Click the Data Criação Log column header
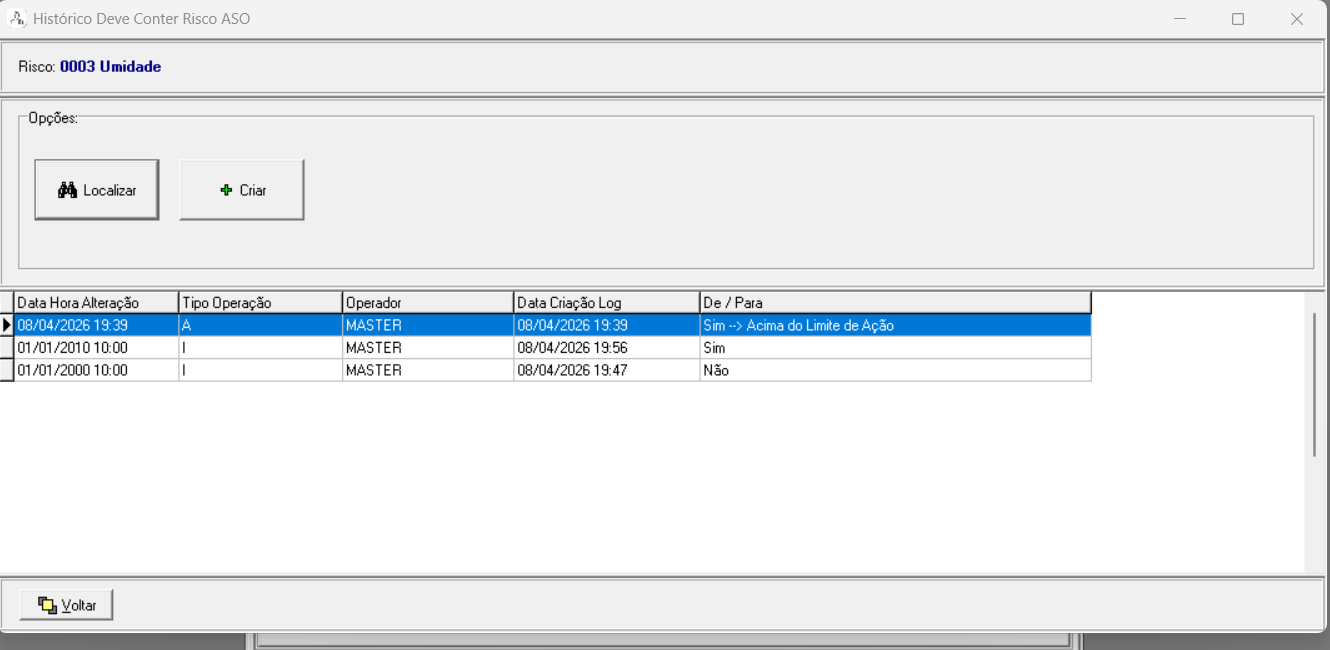 pos(606,303)
